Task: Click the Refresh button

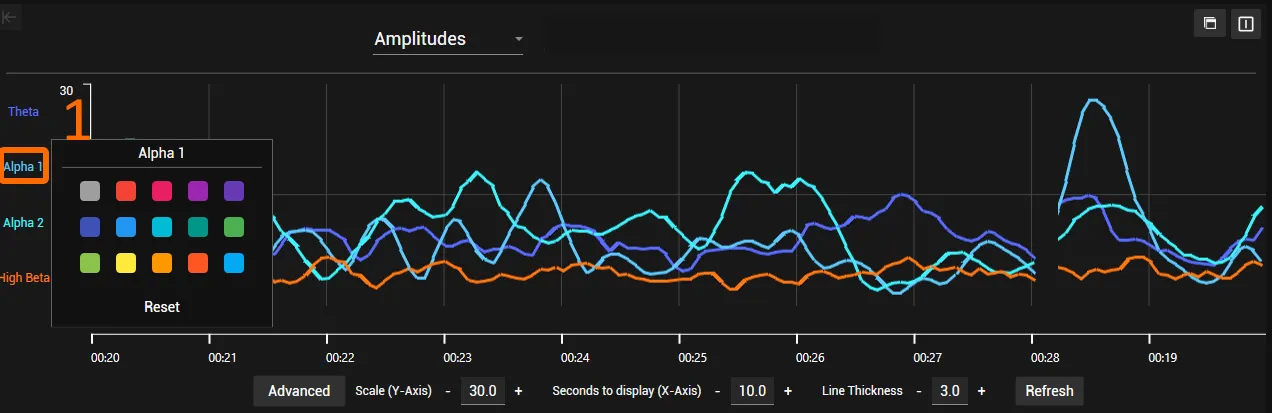Action: point(1049,391)
